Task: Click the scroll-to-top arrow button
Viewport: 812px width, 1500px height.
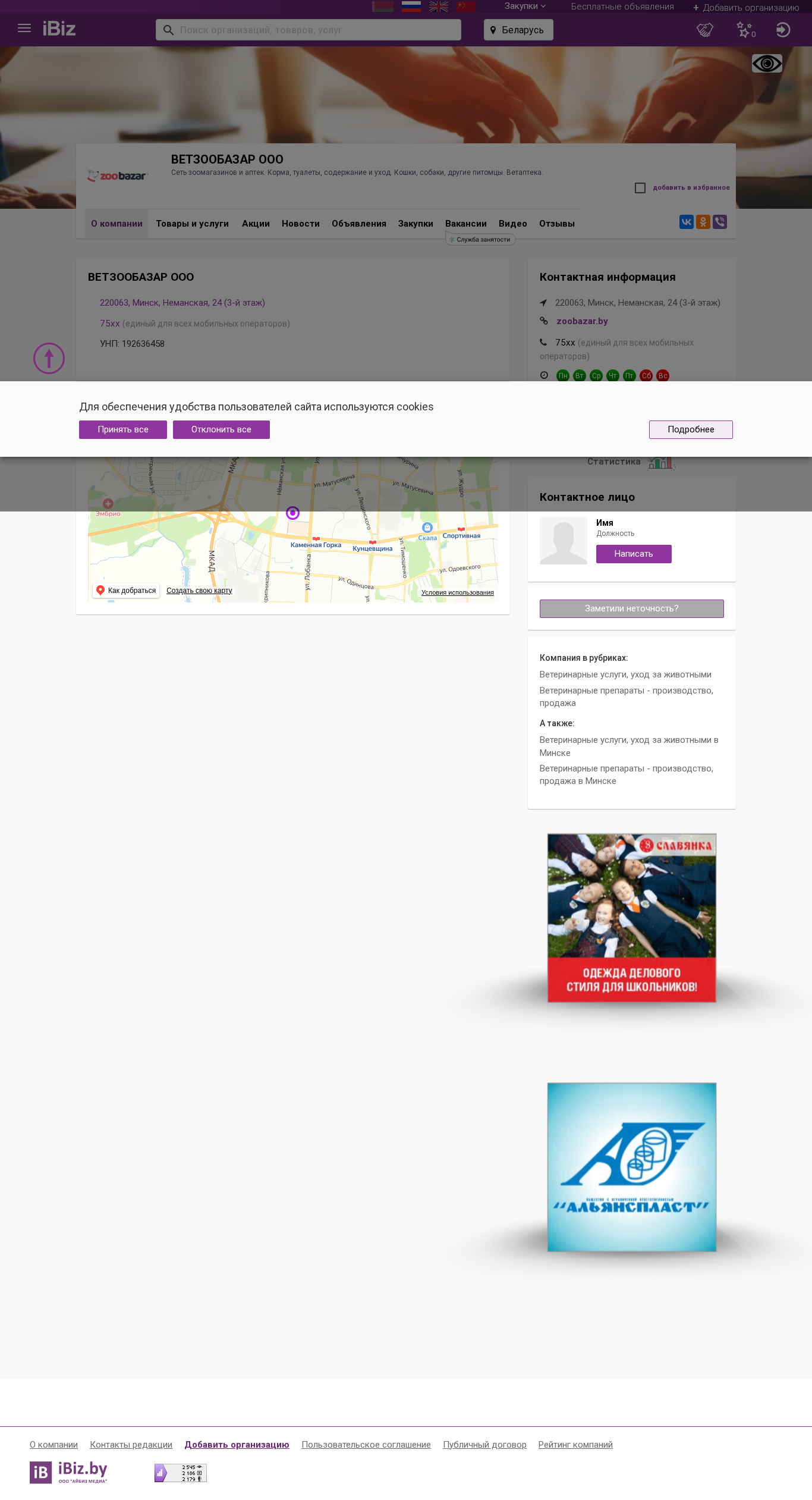Action: (x=49, y=358)
